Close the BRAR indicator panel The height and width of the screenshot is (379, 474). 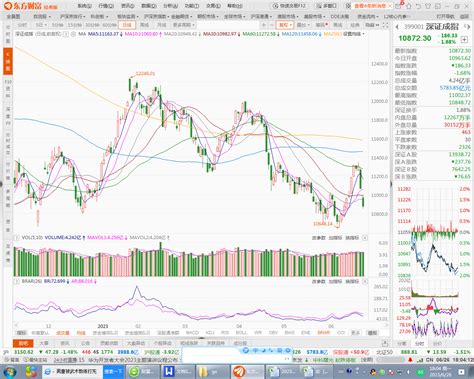(x=365, y=281)
